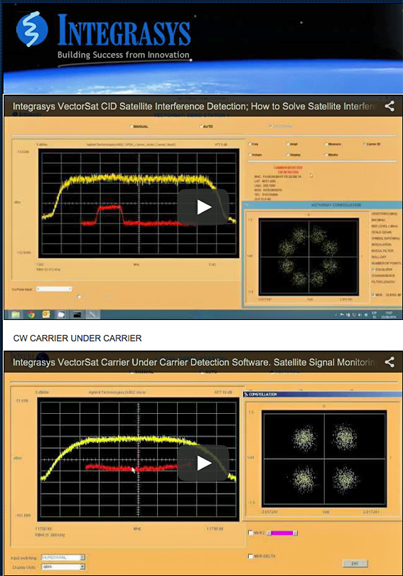The image size is (403, 576).
Task: Select the AUTO radio option
Action: point(206,126)
